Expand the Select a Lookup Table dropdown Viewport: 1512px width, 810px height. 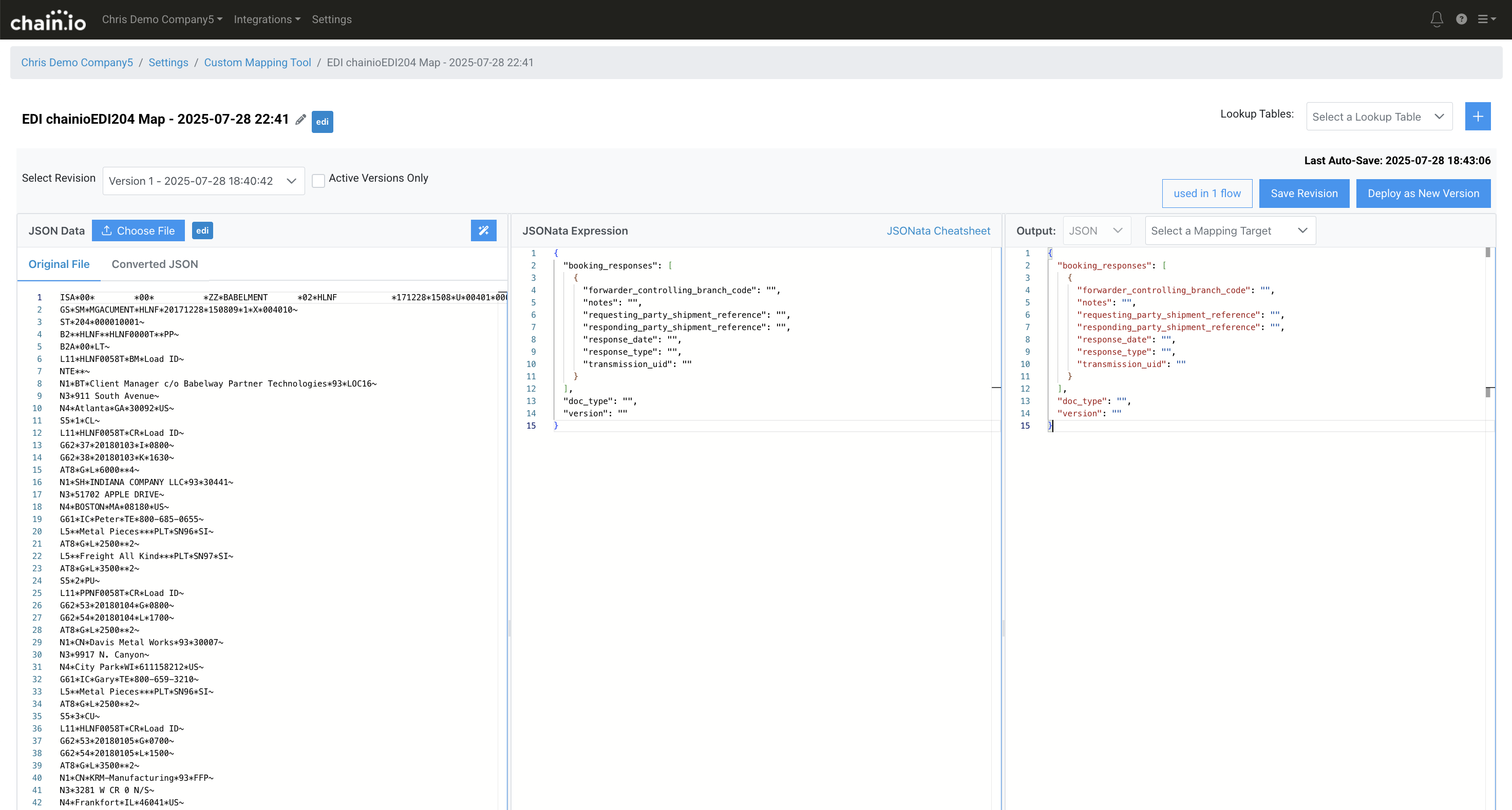tap(1379, 117)
